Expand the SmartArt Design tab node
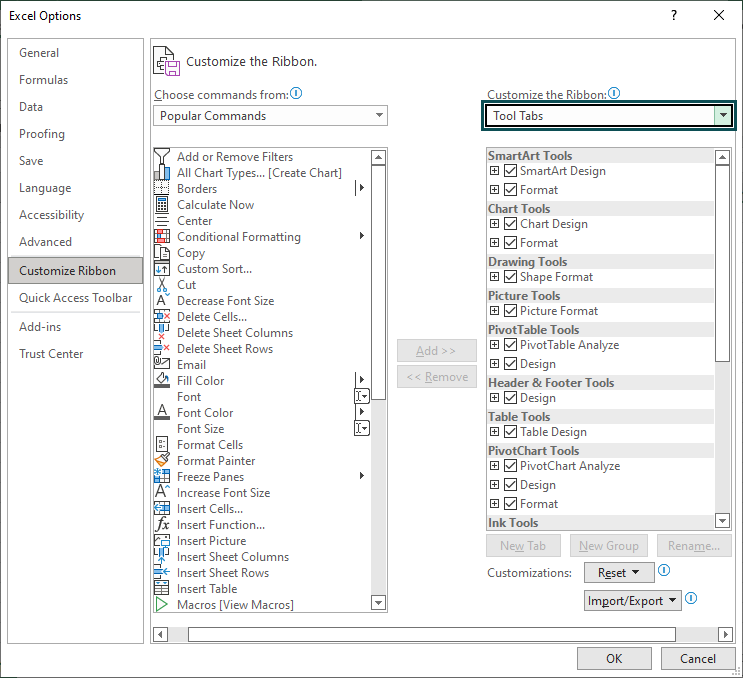This screenshot has width=743, height=678. click(x=494, y=171)
